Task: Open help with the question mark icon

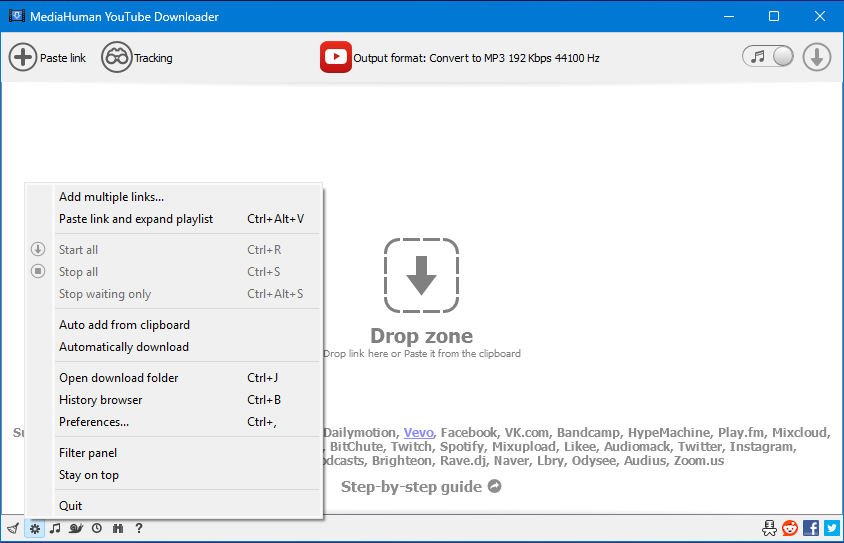Action: [x=139, y=528]
